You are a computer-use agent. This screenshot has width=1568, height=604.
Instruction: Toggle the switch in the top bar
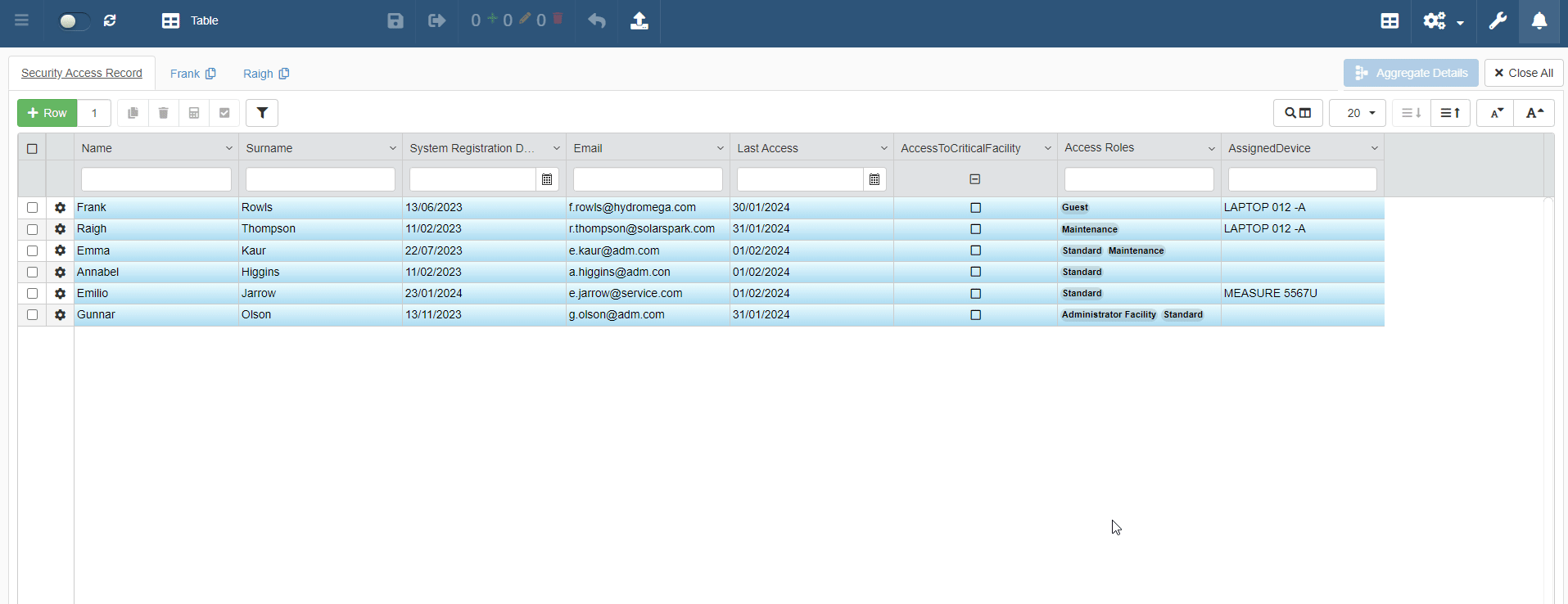73,20
